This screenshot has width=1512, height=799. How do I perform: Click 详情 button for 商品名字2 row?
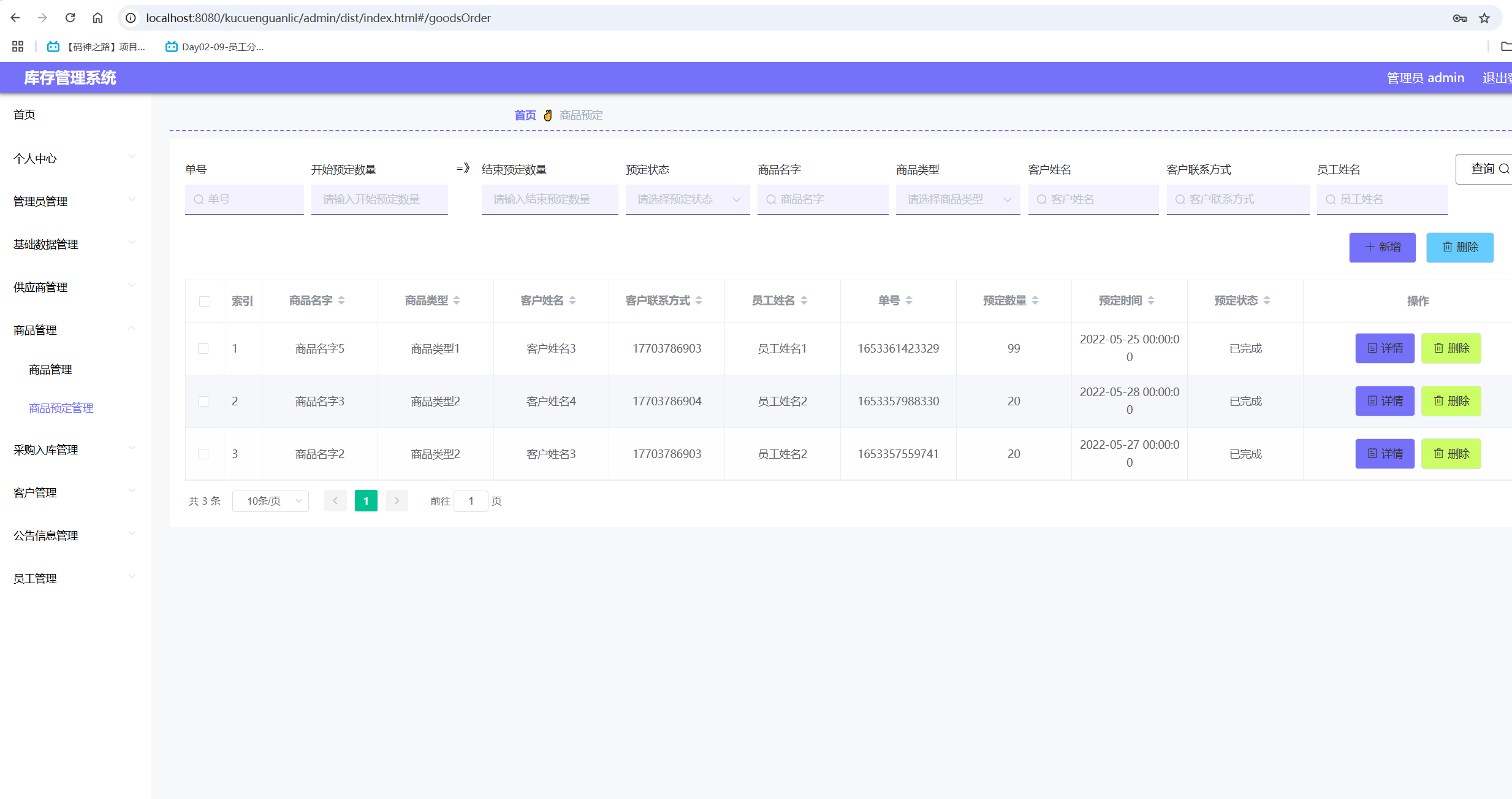click(1385, 454)
